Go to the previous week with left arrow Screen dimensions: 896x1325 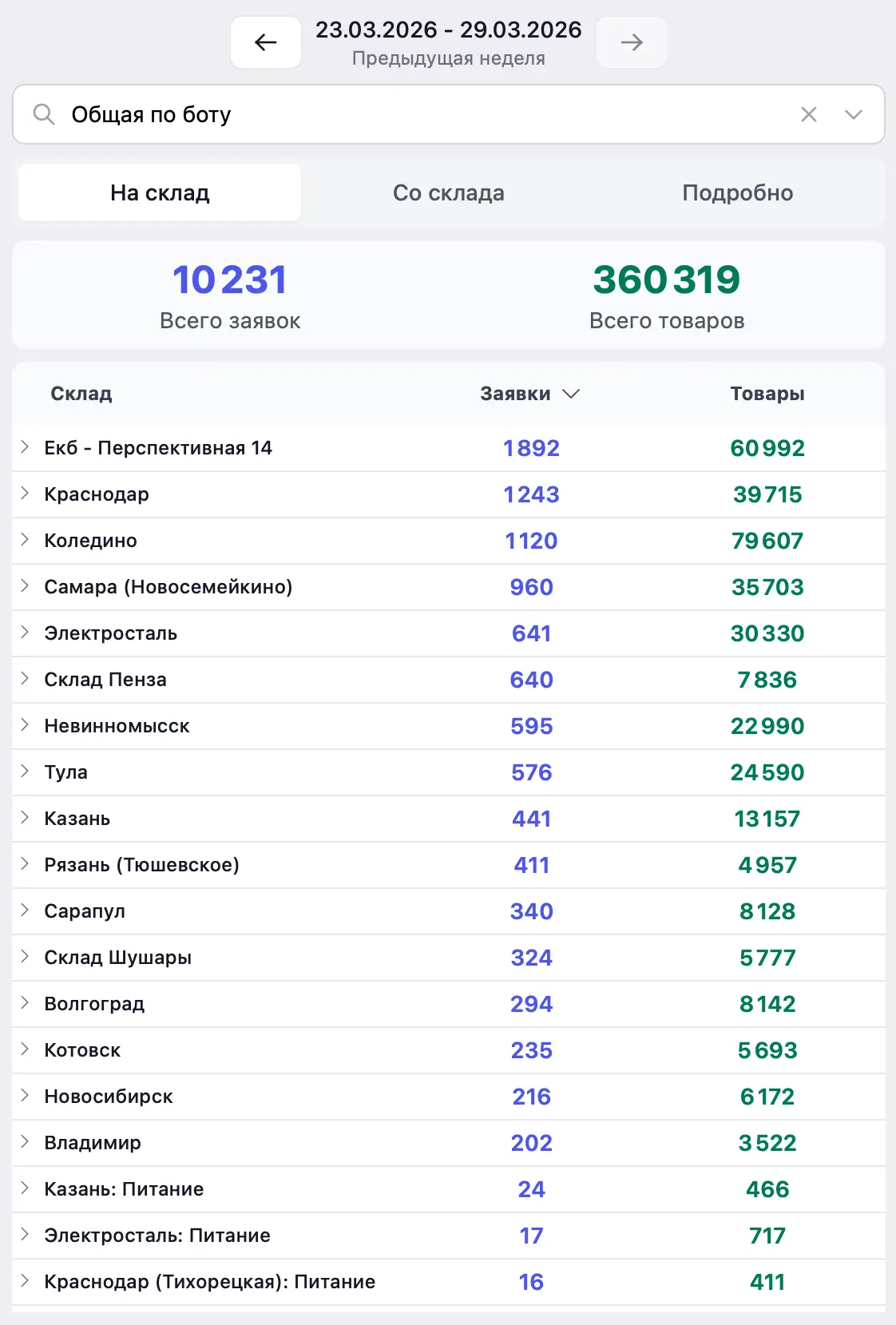265,42
